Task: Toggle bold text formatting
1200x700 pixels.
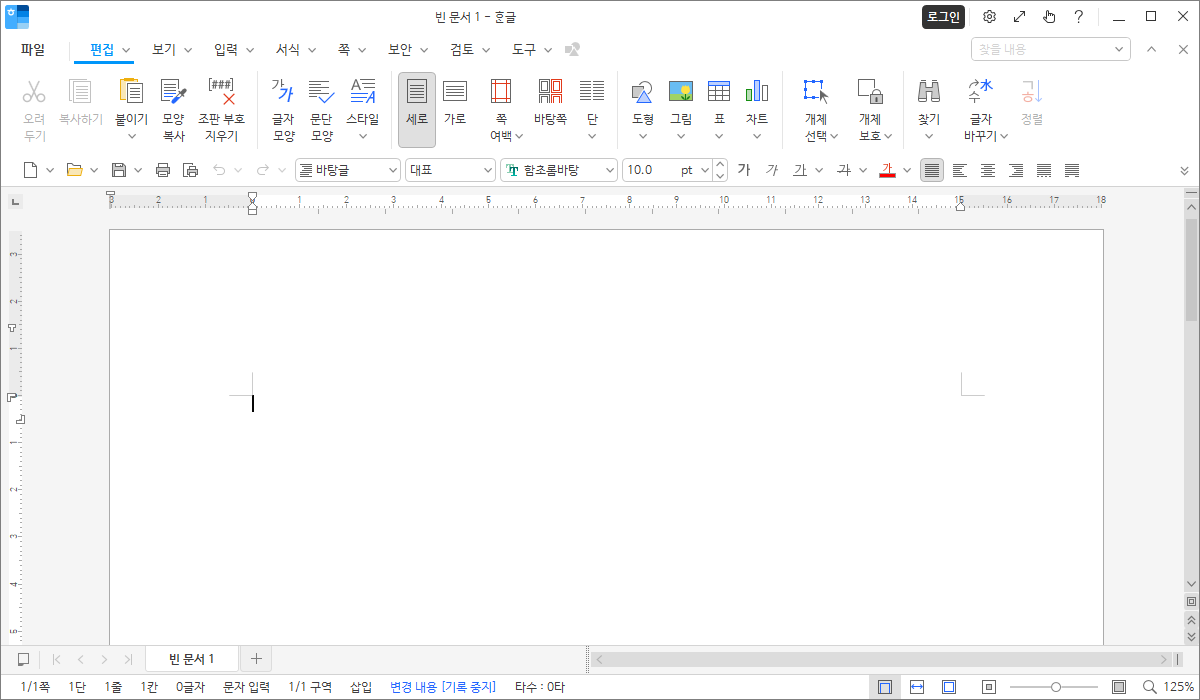Action: [x=744, y=169]
